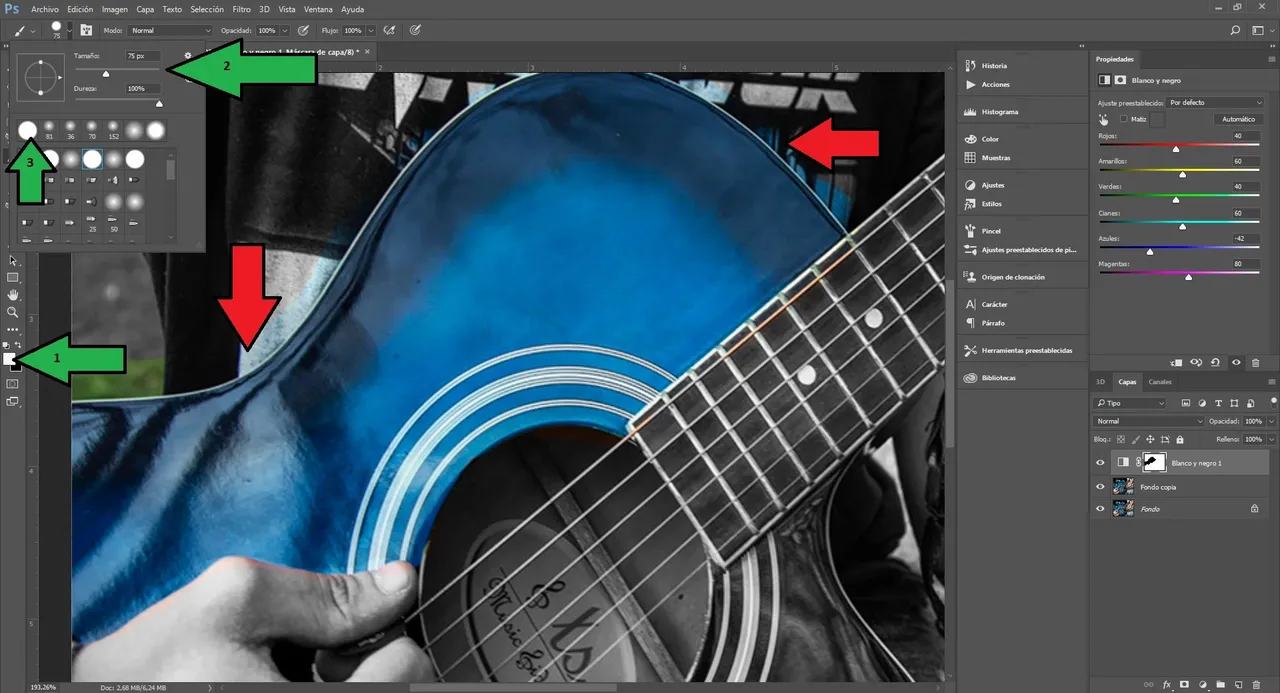Click the foreground color swatch
1280x693 pixels.
(x=10, y=358)
